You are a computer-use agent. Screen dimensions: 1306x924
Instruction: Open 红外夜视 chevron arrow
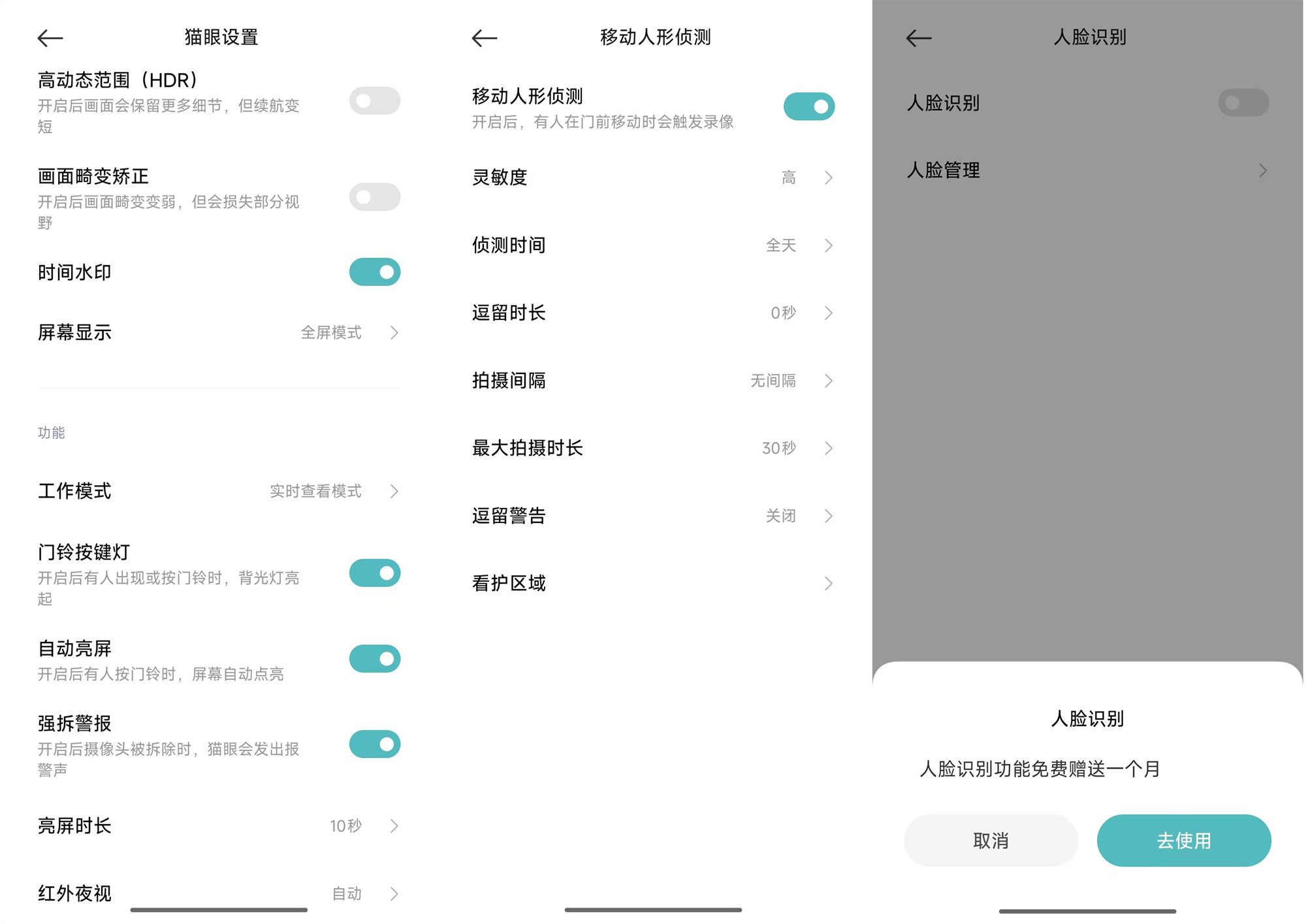click(394, 893)
